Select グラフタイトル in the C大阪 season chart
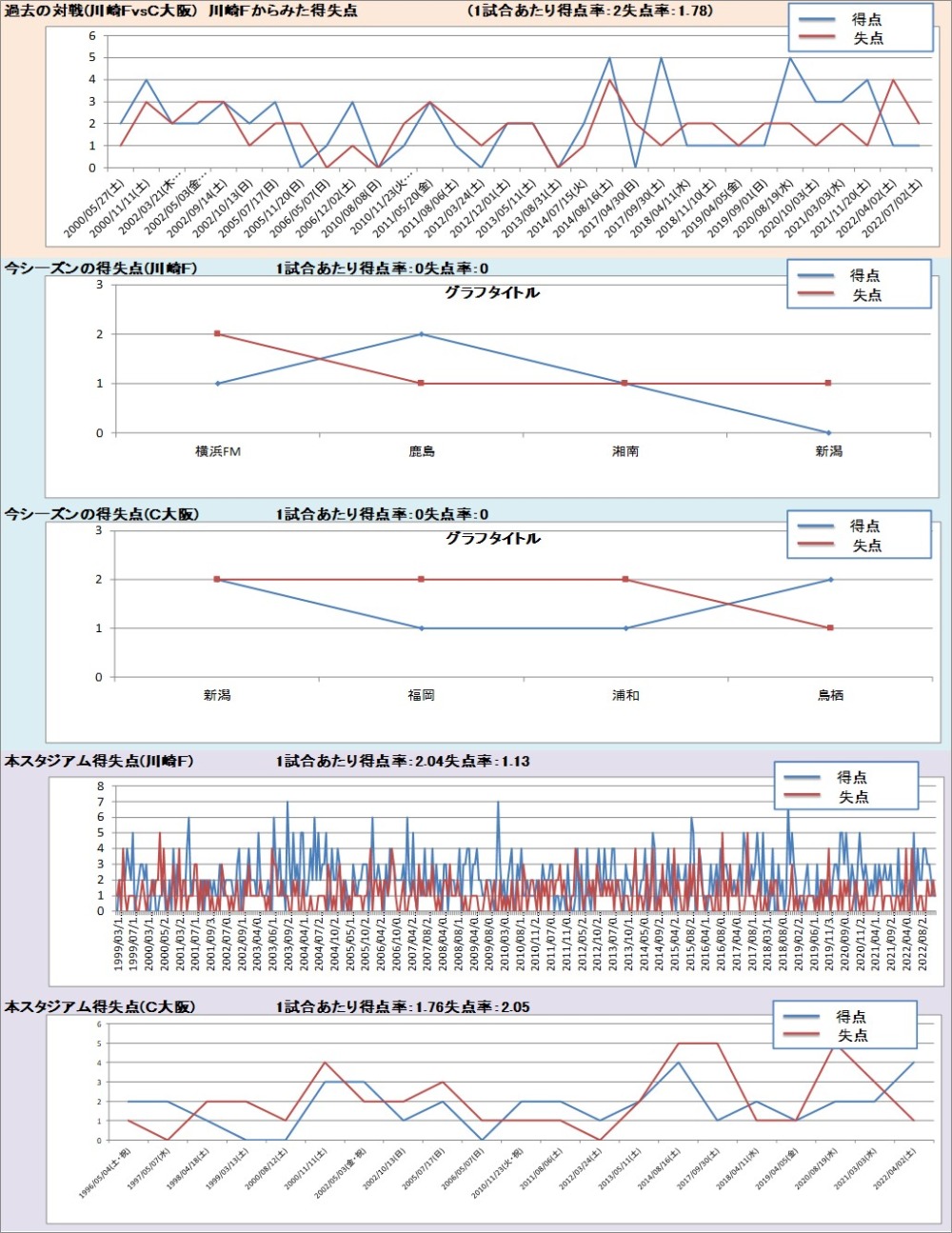Image resolution: width=952 pixels, height=1233 pixels. point(492,538)
